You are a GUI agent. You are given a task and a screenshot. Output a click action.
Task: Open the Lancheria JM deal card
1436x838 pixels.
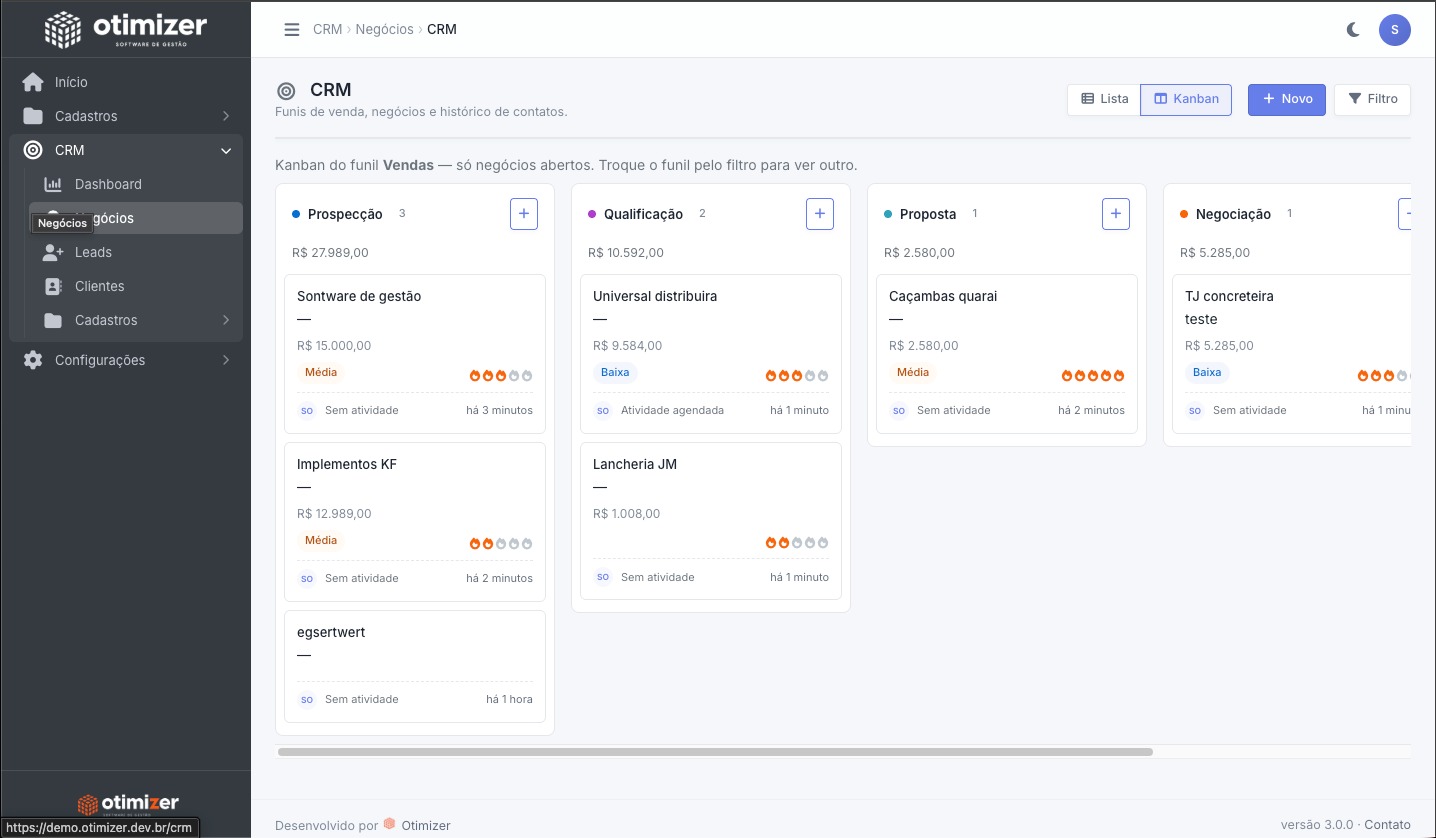point(711,521)
